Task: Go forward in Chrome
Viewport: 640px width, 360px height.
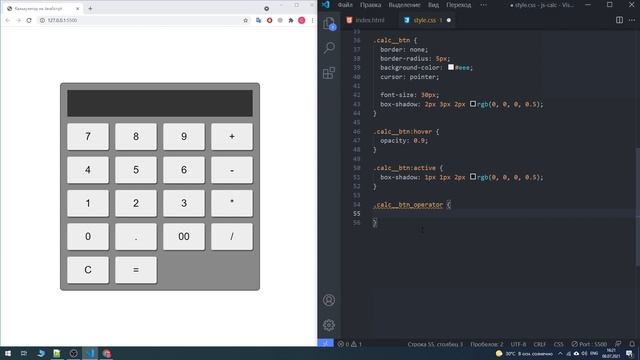Action: 18,20
